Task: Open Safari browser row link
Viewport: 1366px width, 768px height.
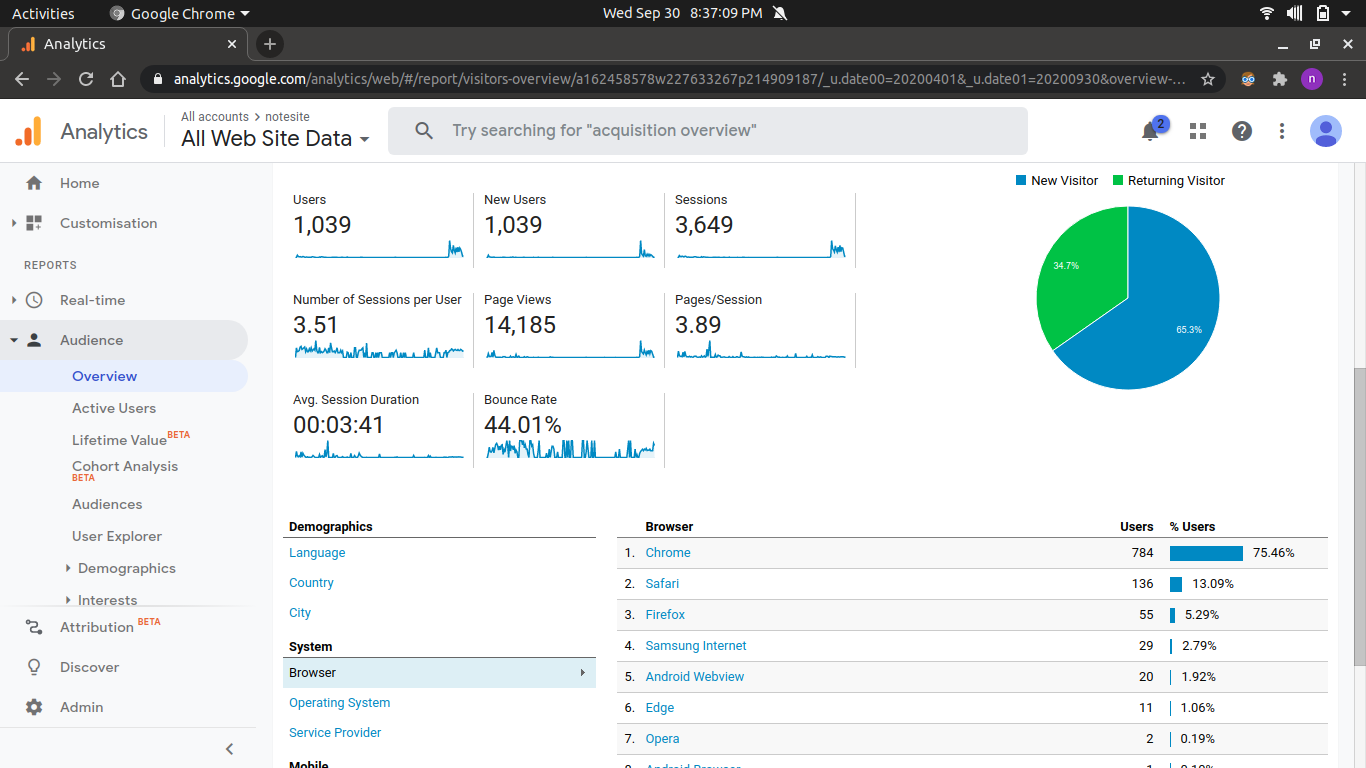Action: 662,584
